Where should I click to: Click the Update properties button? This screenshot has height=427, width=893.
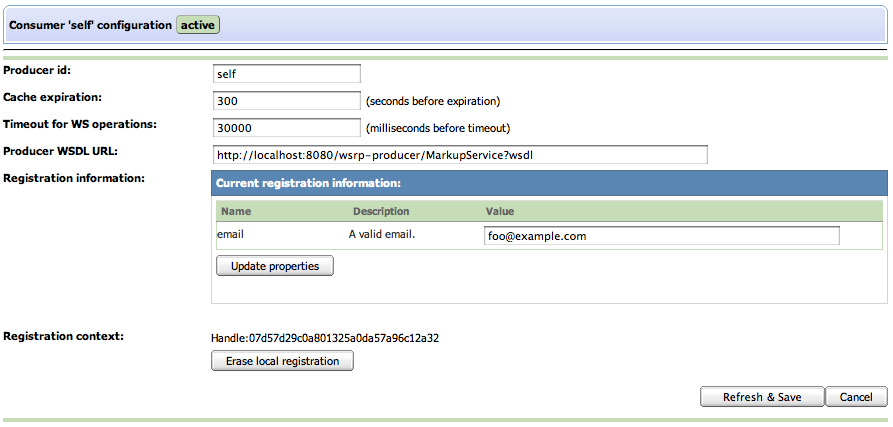tap(275, 266)
